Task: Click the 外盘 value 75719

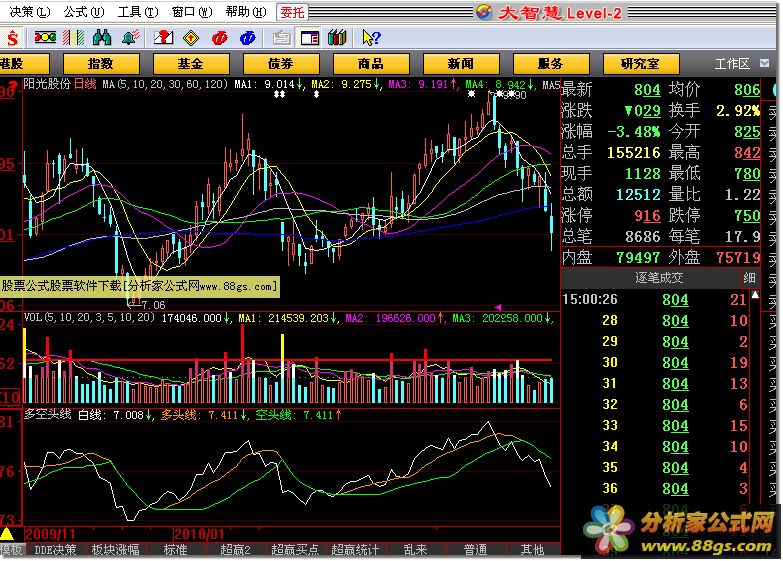Action: click(738, 257)
